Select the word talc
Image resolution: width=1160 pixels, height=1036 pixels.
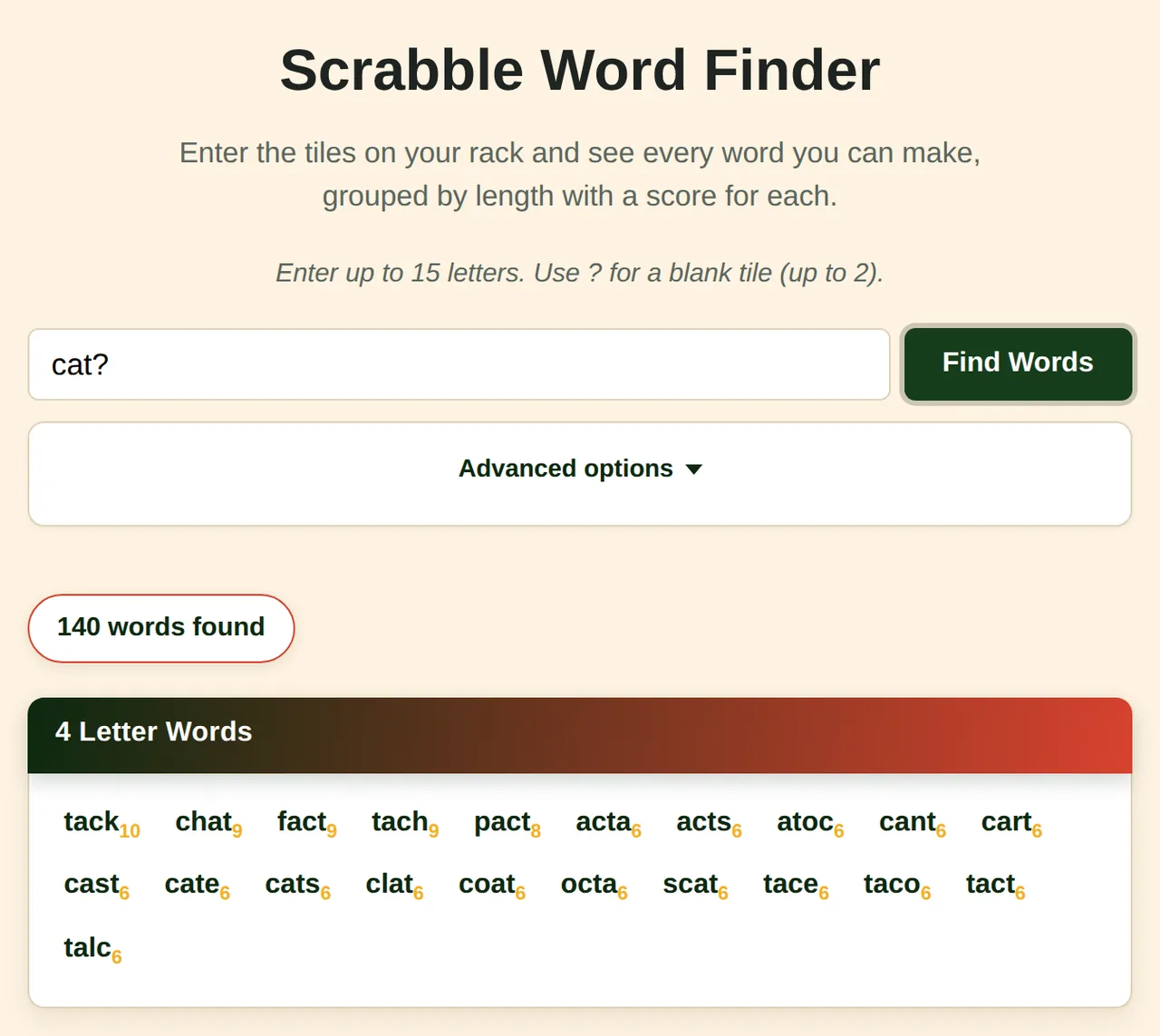(x=92, y=948)
